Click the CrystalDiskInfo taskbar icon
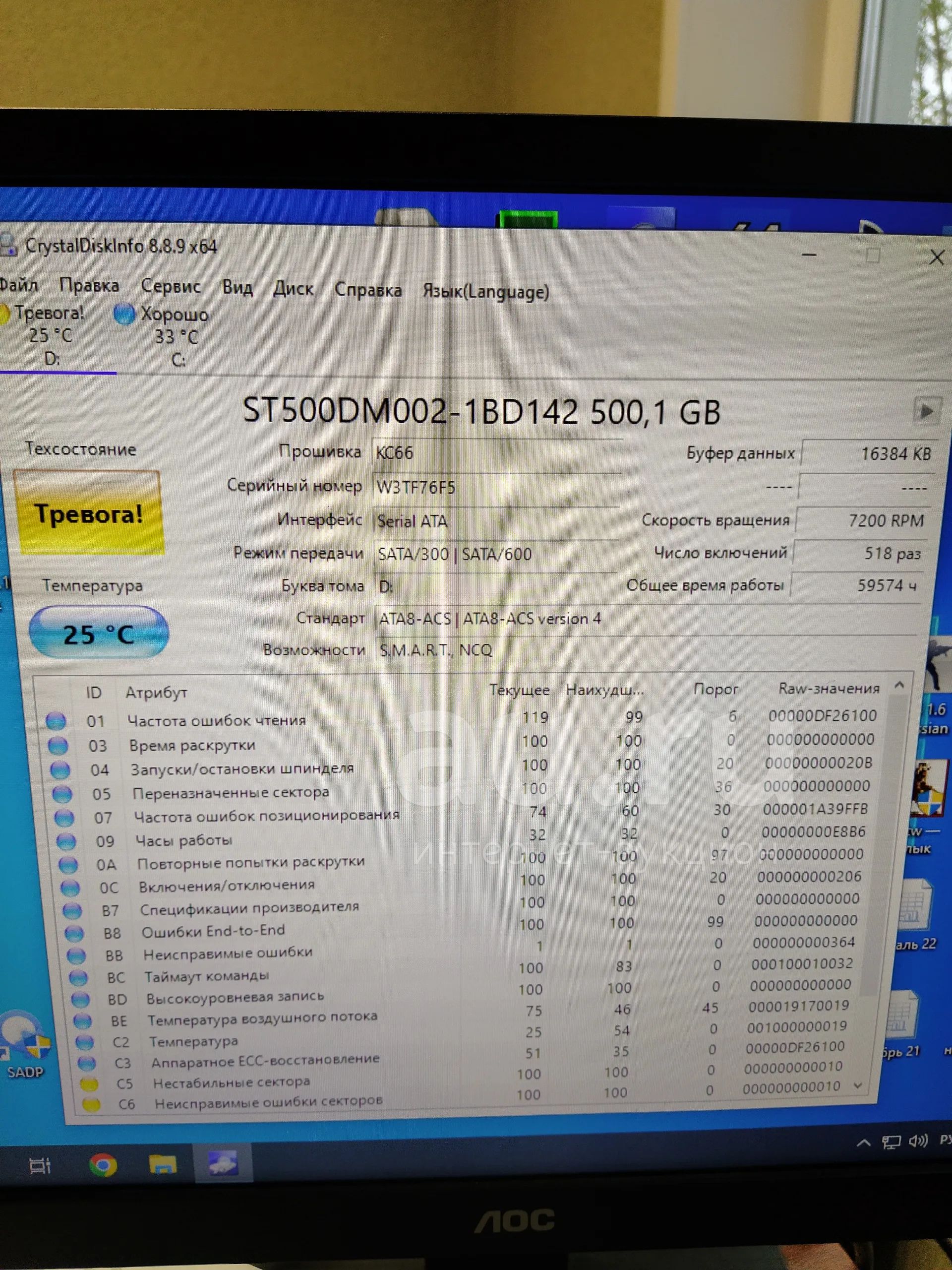 point(223,1163)
